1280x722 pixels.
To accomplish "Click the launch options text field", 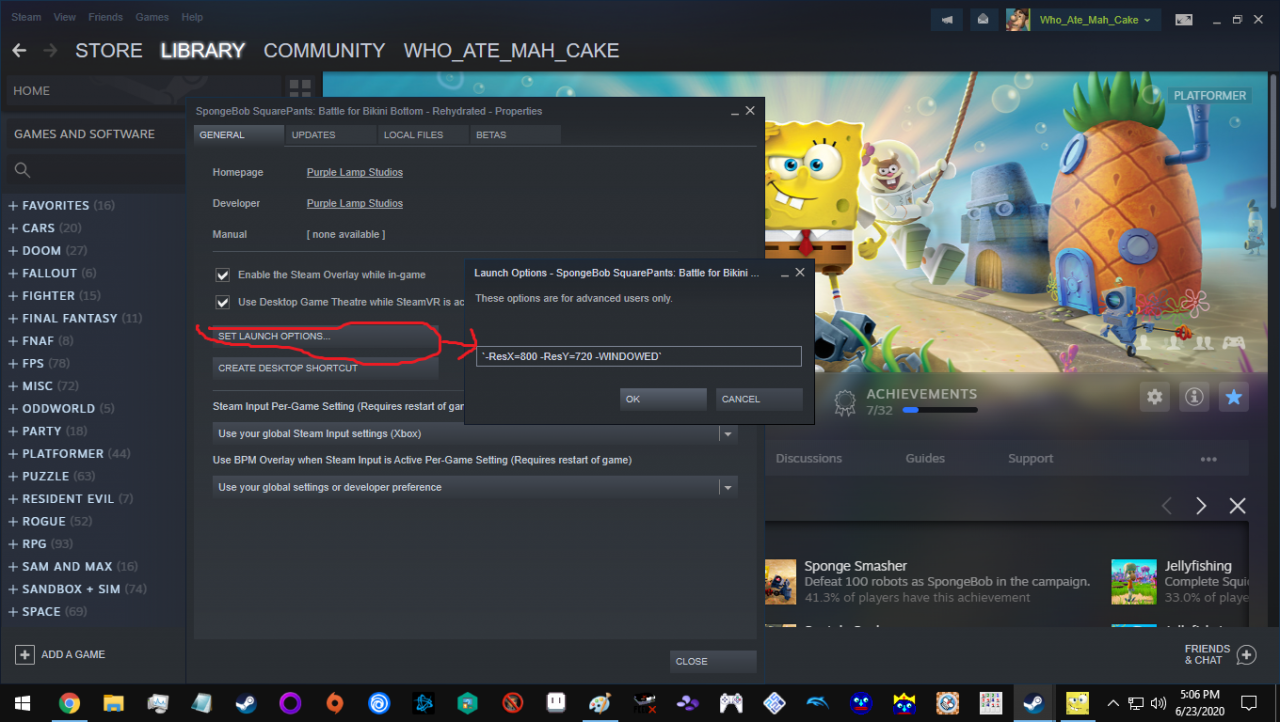I will click(638, 356).
